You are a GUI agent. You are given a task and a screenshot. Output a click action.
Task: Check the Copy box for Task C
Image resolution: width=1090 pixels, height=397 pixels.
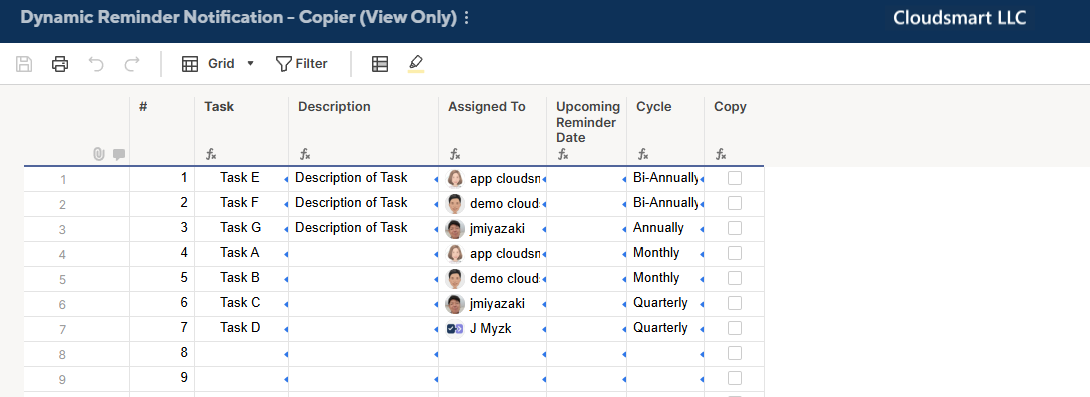(735, 303)
